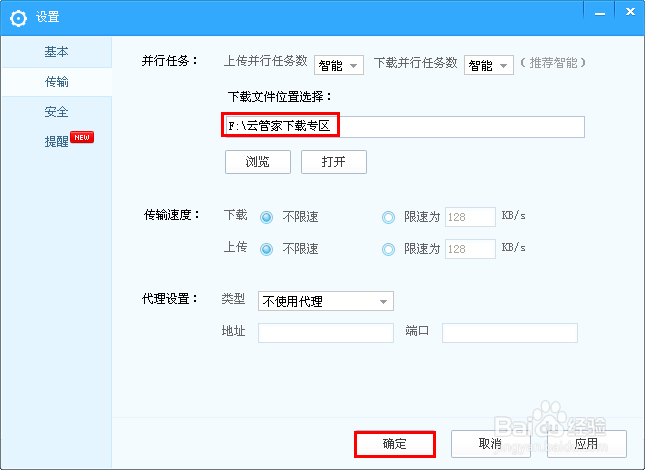Select 不限速 for 下载
Image resolution: width=645 pixels, height=470 pixels.
[x=267, y=217]
